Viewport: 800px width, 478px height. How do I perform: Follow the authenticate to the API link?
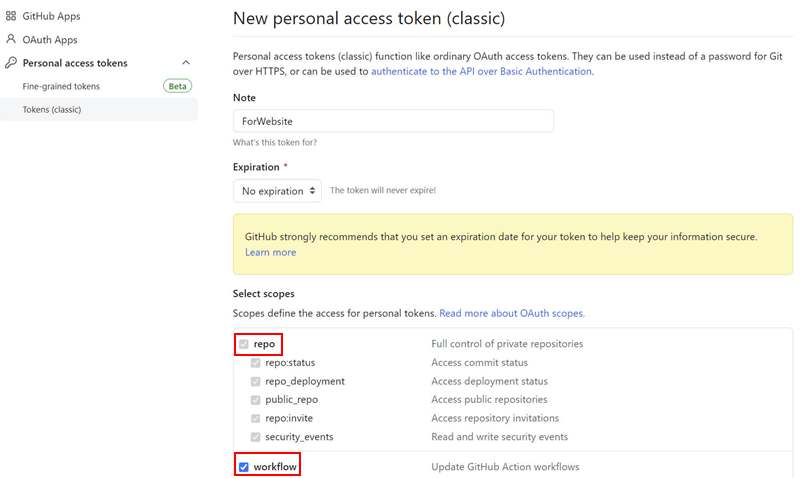pyautogui.click(x=482, y=71)
